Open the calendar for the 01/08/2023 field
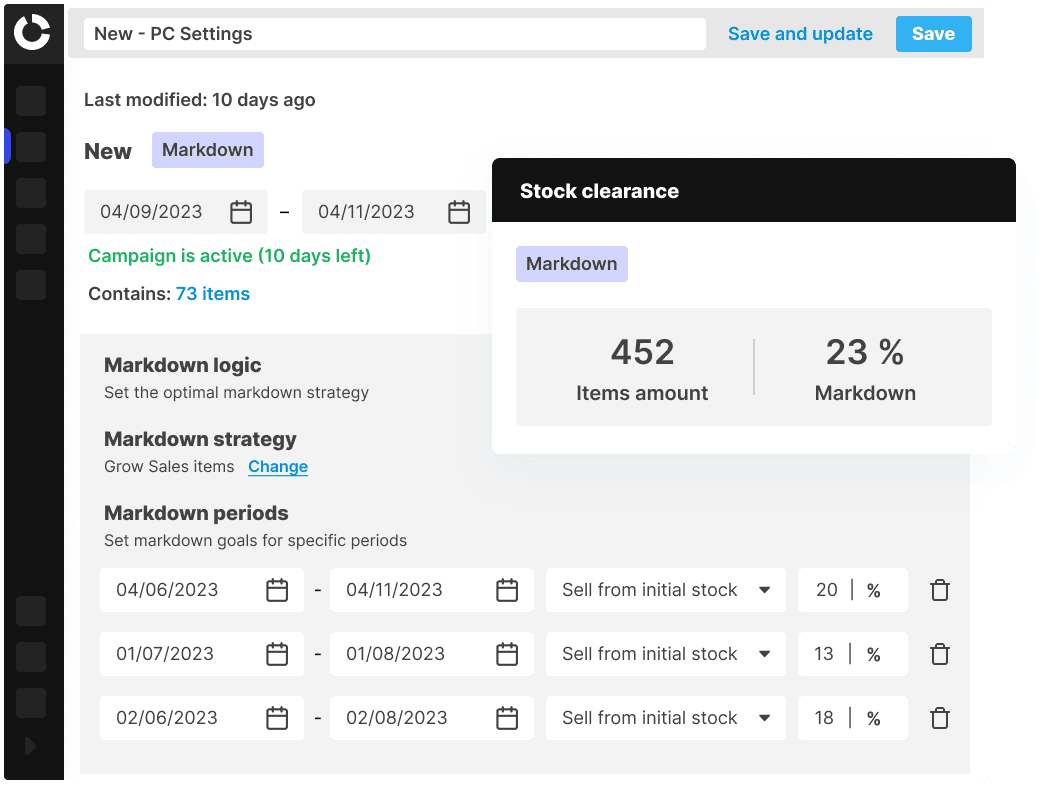1064x812 pixels. (507, 654)
